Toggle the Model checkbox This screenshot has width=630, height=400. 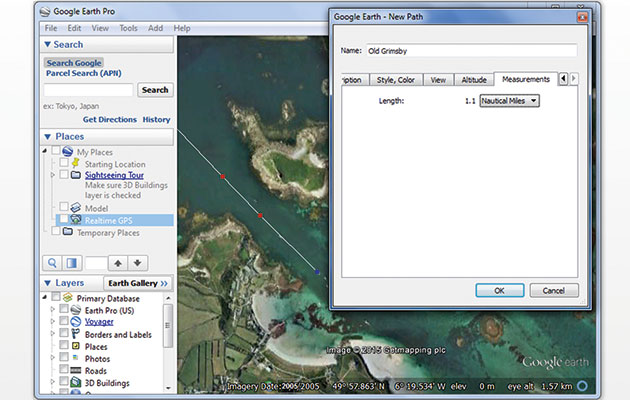pos(64,206)
